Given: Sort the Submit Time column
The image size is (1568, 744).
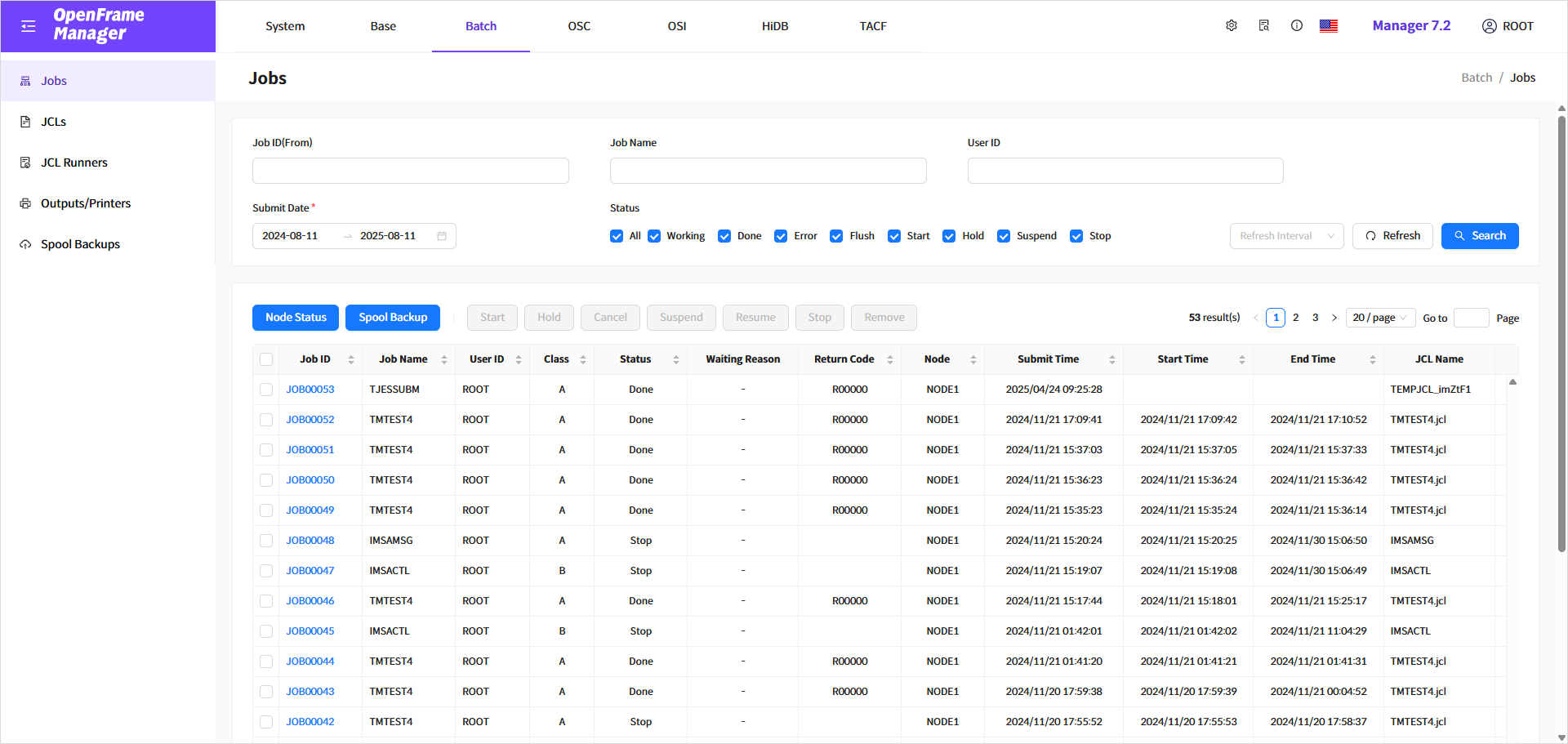Looking at the screenshot, I should [1111, 359].
